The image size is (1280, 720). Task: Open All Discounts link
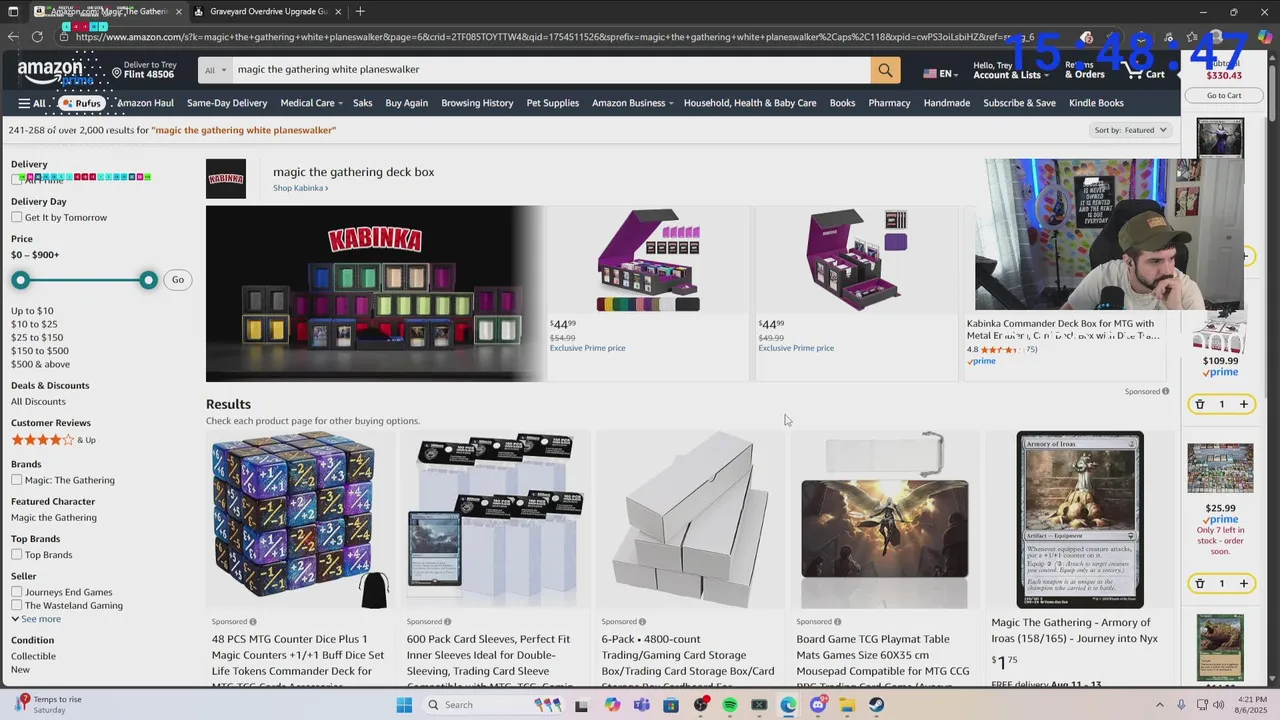[38, 402]
